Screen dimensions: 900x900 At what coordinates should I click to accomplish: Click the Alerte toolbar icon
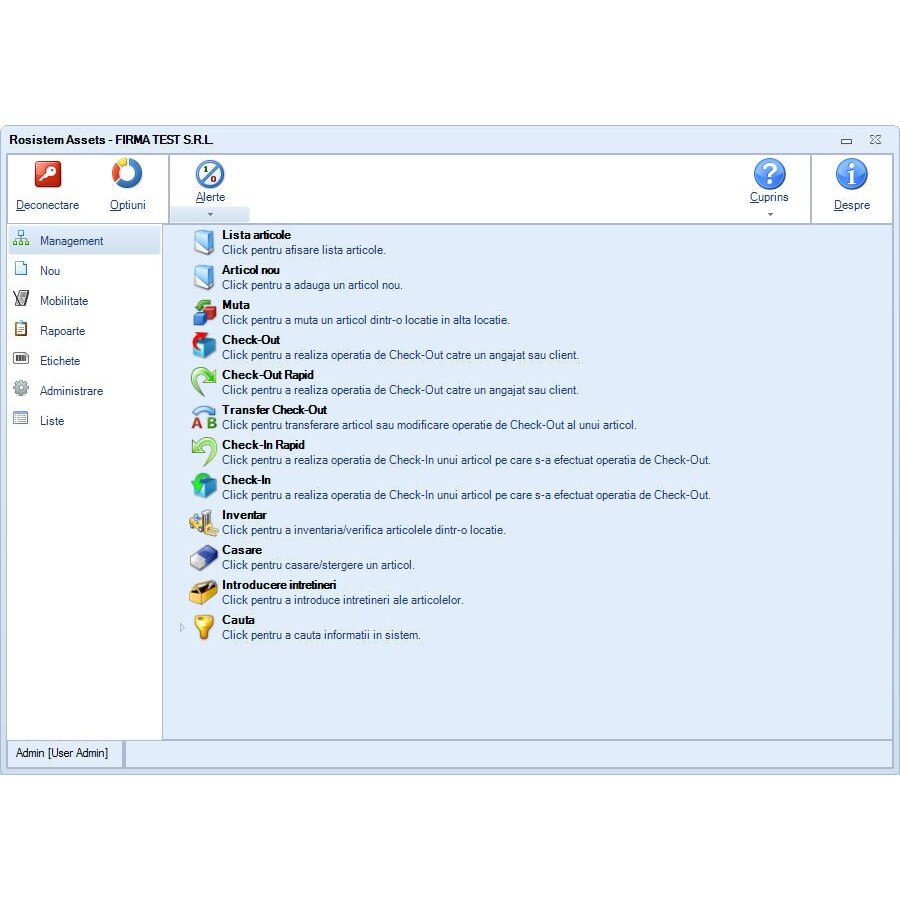click(x=209, y=174)
